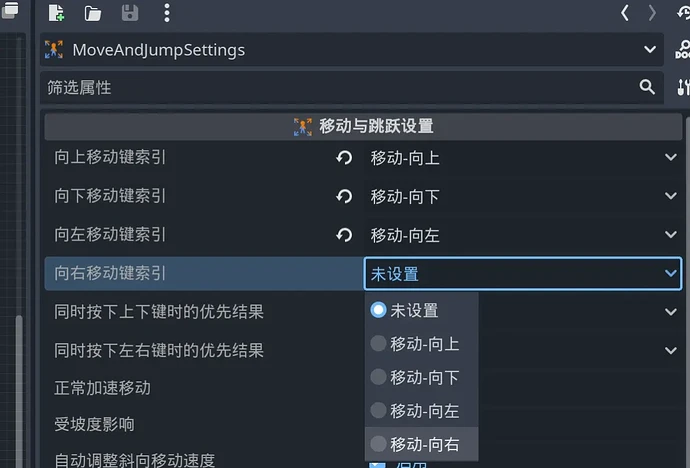
Task: Choose 移动-向上 in the popup list
Action: [423, 344]
